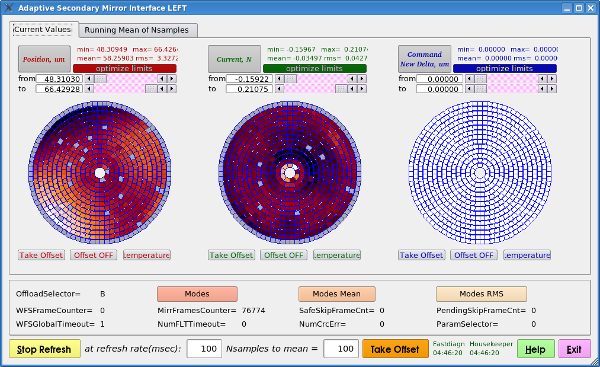Click right arrow of Command to scrollbar
Screen dimensions: 600x367
pyautogui.click(x=552, y=89)
